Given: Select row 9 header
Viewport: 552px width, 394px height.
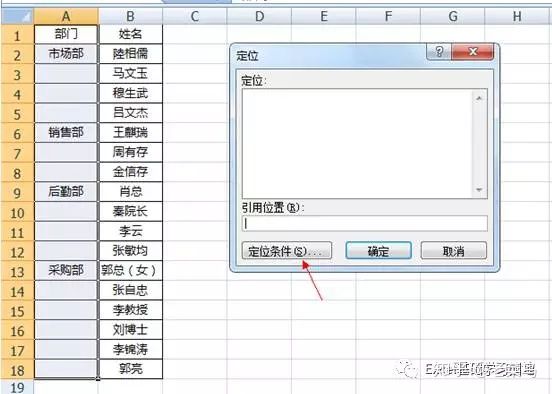Looking at the screenshot, I should pos(18,192).
